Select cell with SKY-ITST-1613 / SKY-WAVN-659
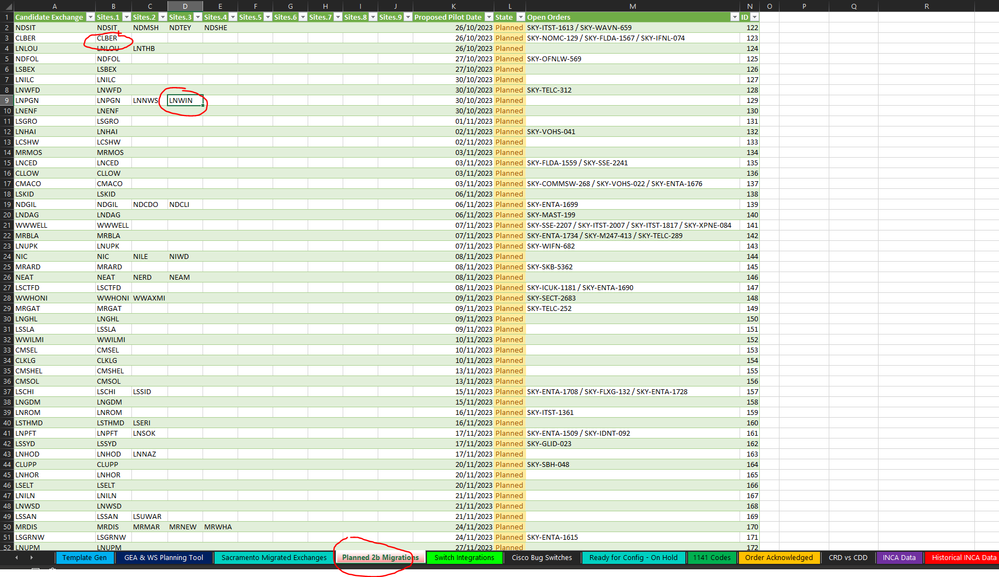 [x=633, y=27]
